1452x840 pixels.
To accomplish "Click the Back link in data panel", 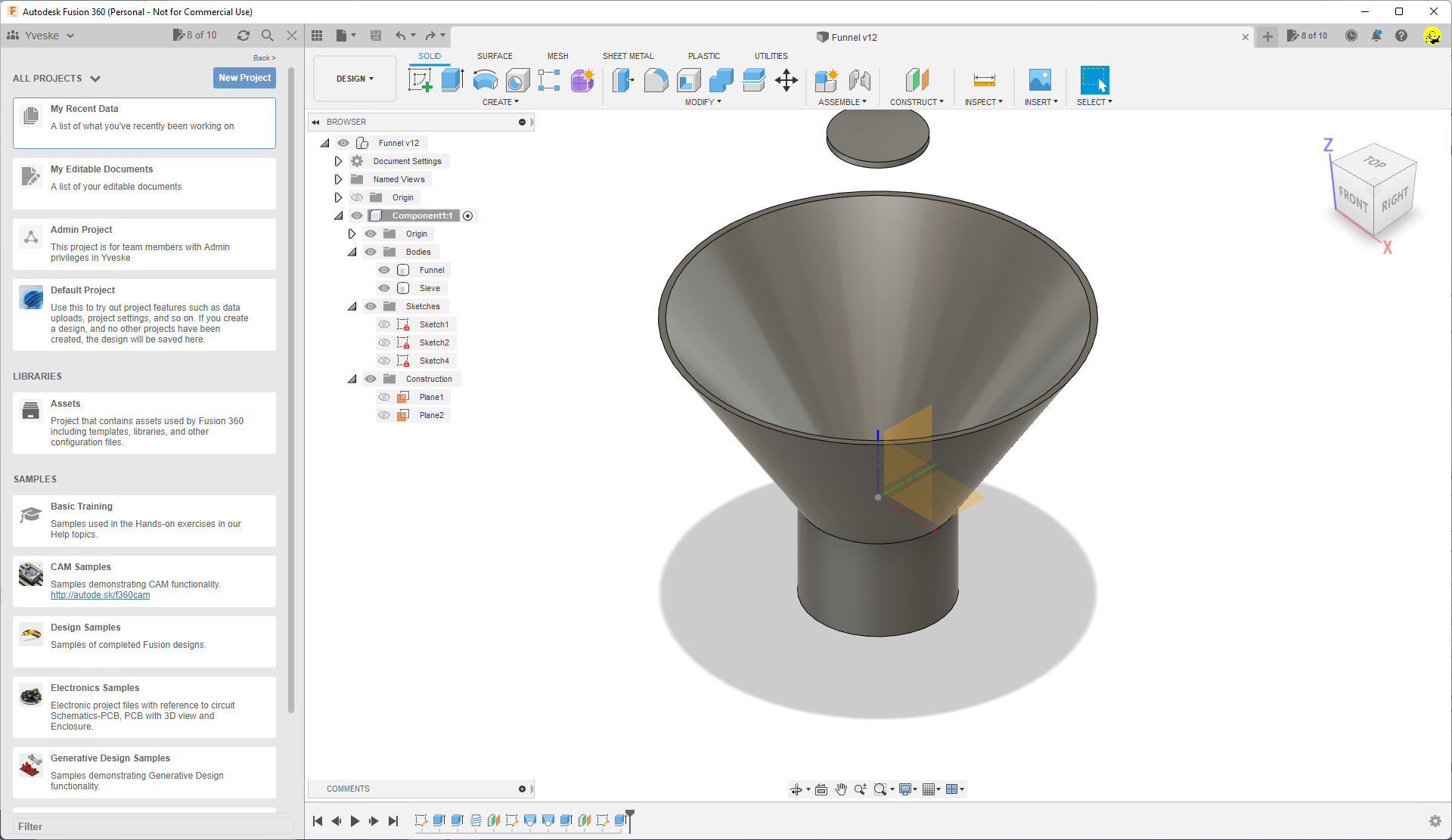I will tap(264, 58).
